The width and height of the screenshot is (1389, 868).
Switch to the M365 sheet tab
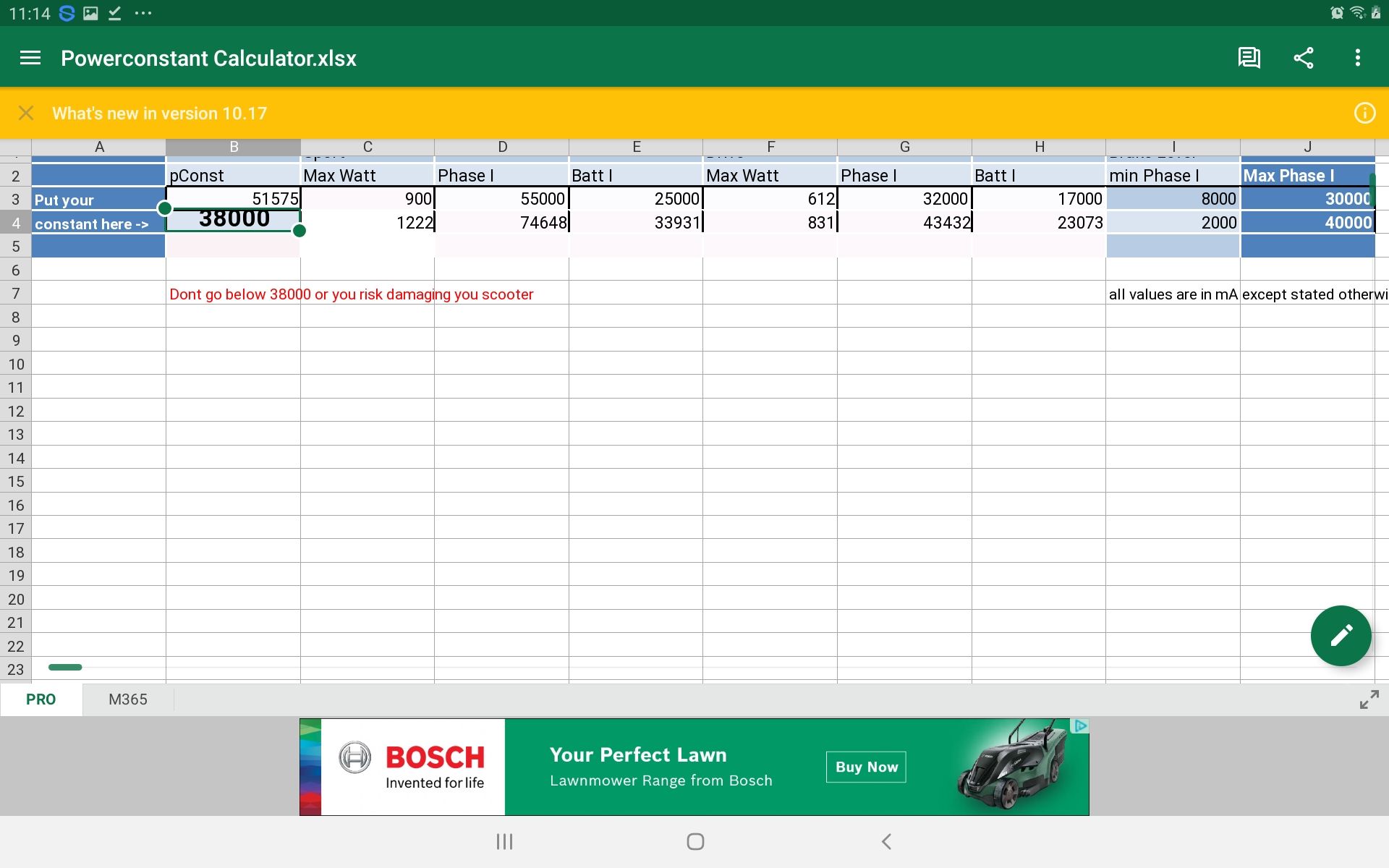click(128, 699)
